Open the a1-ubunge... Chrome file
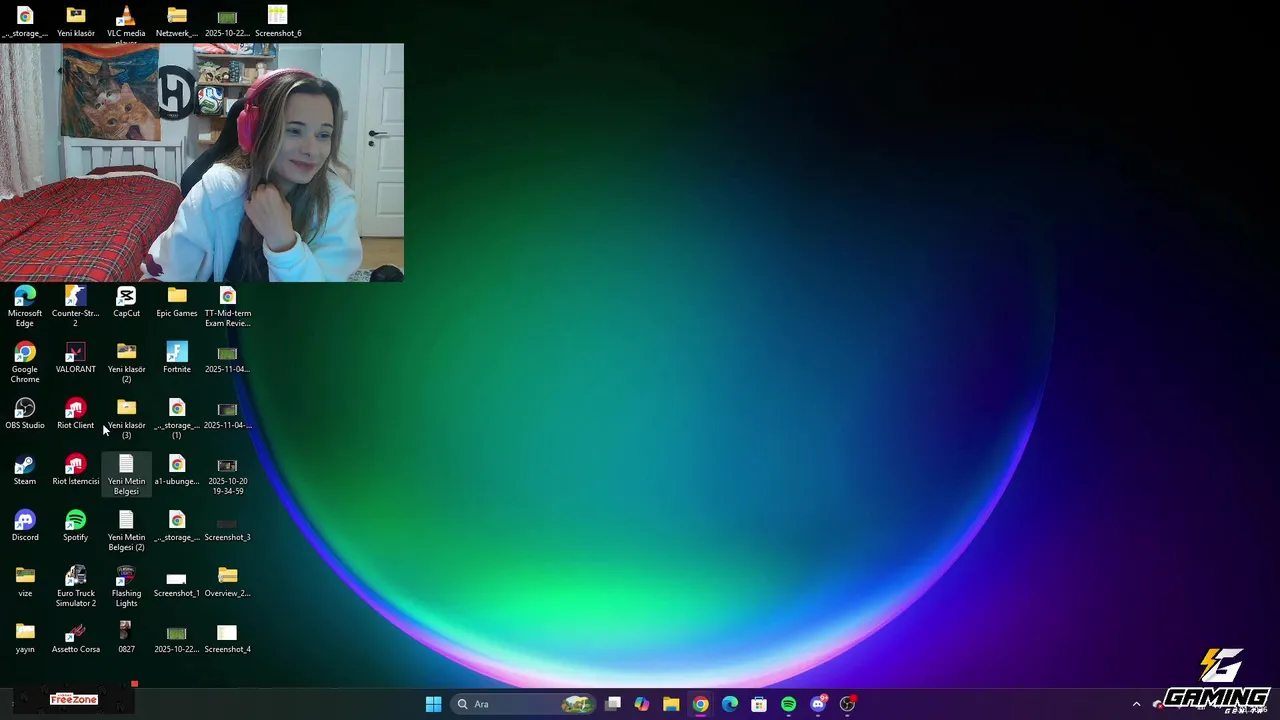Image resolution: width=1280 pixels, height=720 pixels. pos(177,470)
